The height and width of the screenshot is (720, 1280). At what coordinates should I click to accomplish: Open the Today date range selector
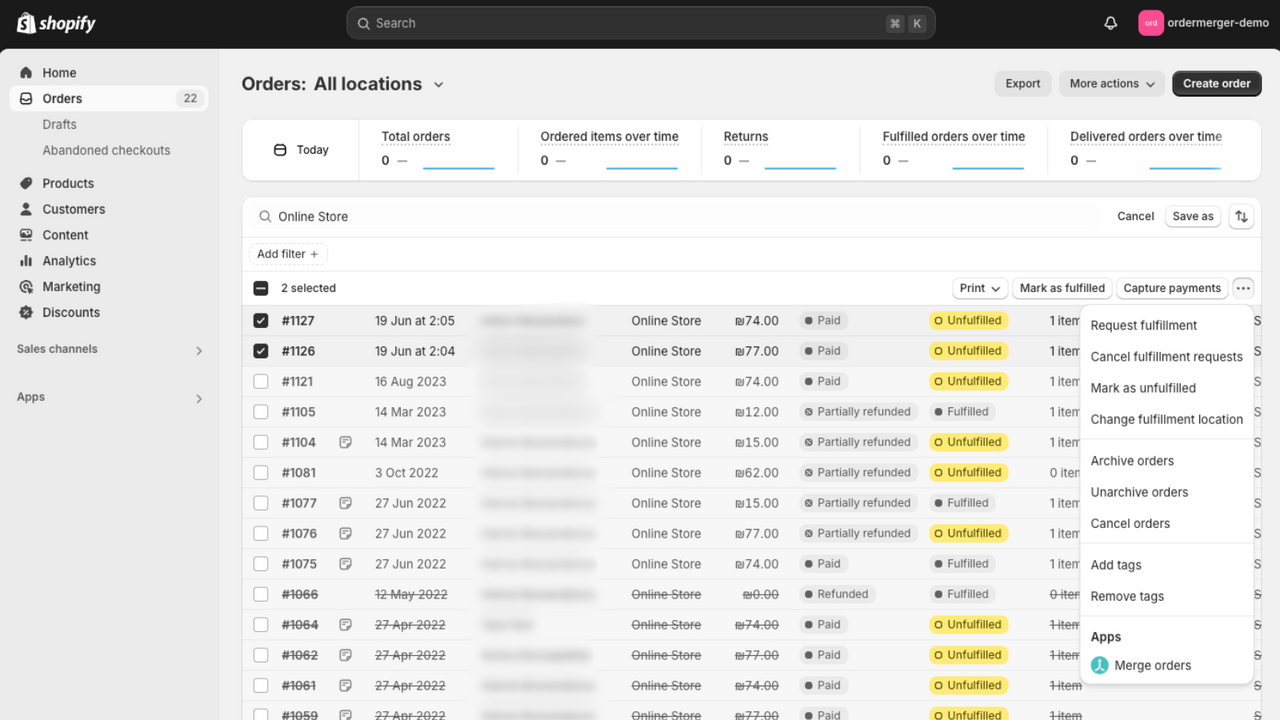301,150
